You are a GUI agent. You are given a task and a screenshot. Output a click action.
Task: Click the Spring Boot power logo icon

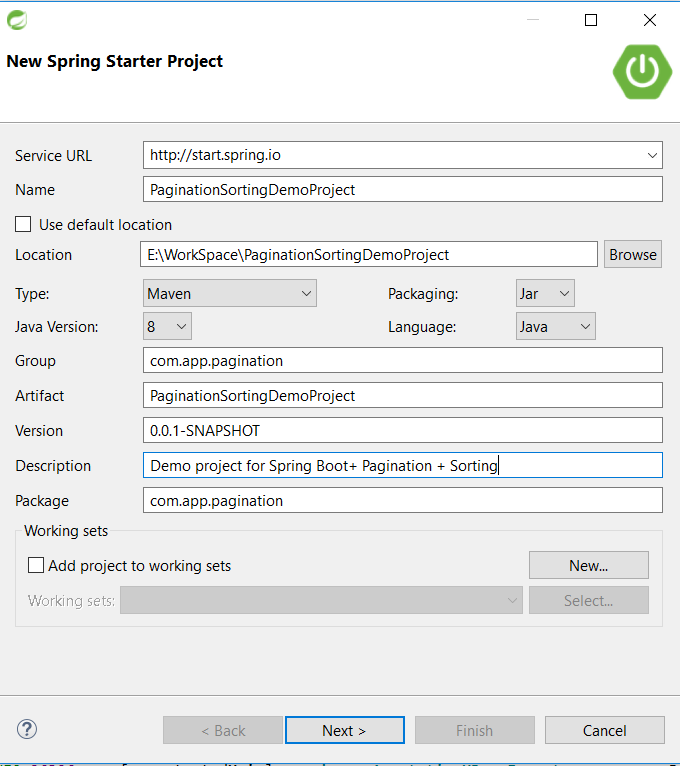click(642, 69)
